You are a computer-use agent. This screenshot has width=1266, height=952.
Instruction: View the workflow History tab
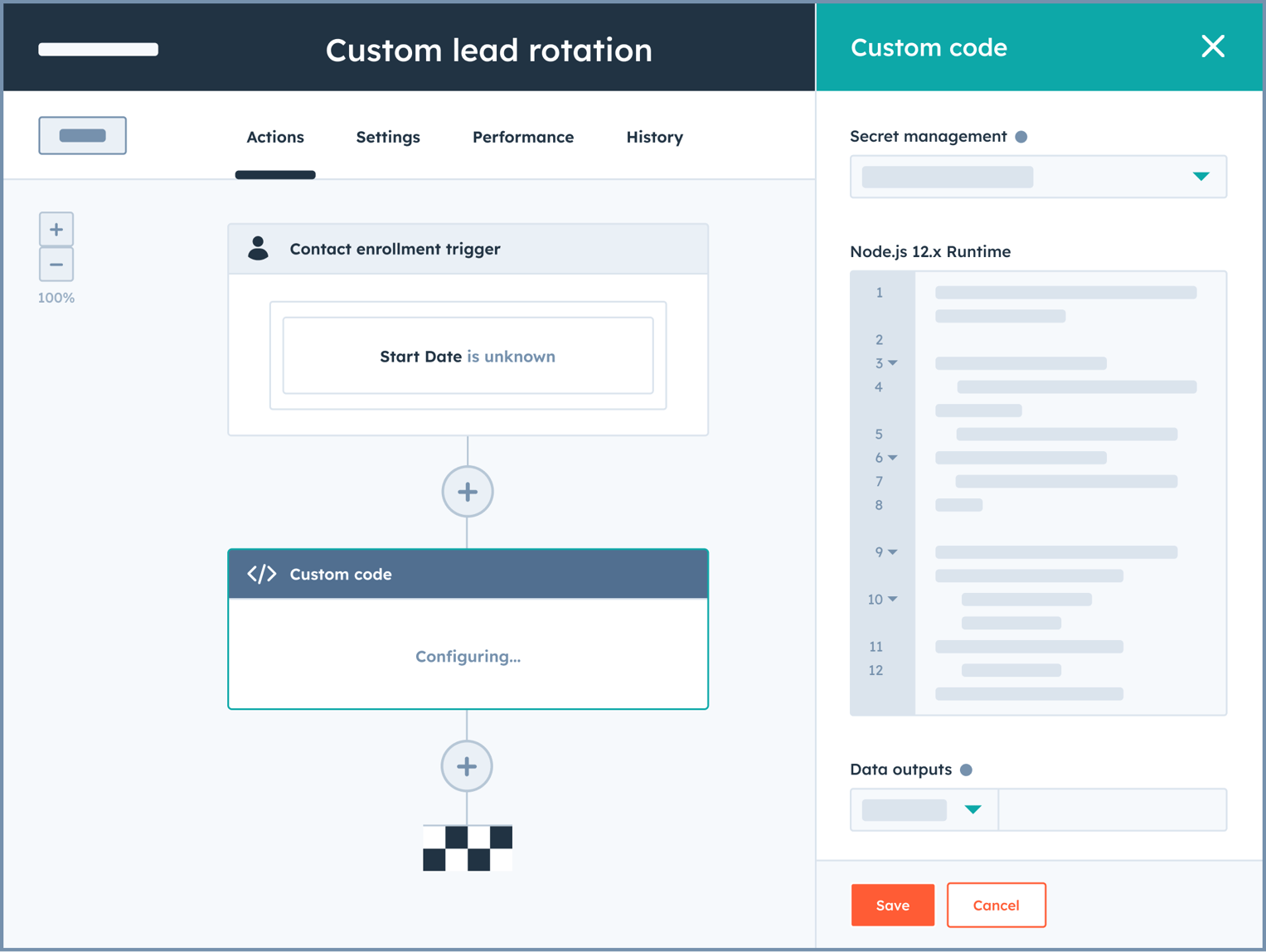654,137
